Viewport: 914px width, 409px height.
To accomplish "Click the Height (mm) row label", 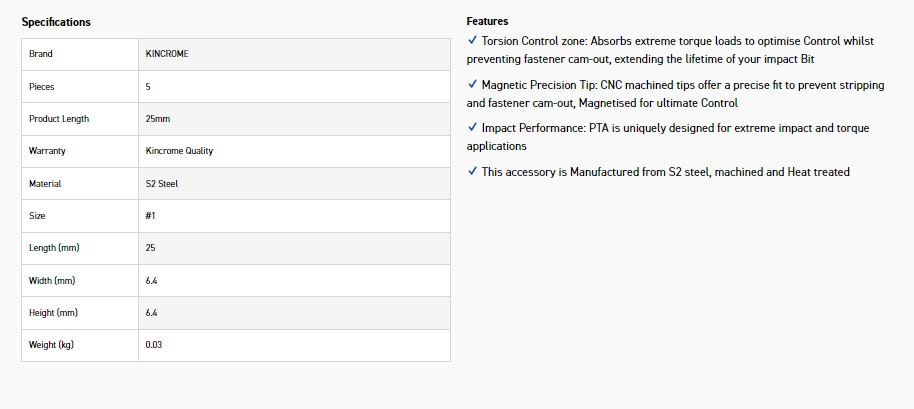I will (x=53, y=313).
